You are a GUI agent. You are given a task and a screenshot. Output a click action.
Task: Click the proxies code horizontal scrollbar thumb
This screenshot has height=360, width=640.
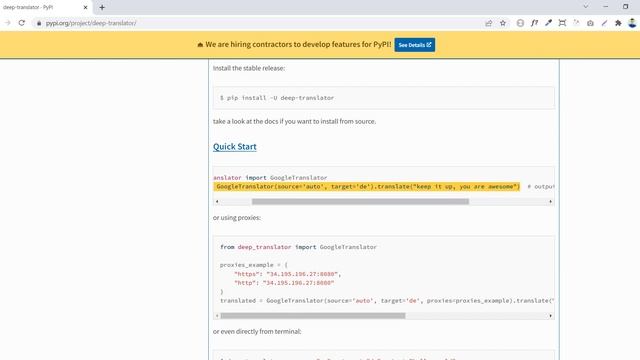(x=313, y=316)
